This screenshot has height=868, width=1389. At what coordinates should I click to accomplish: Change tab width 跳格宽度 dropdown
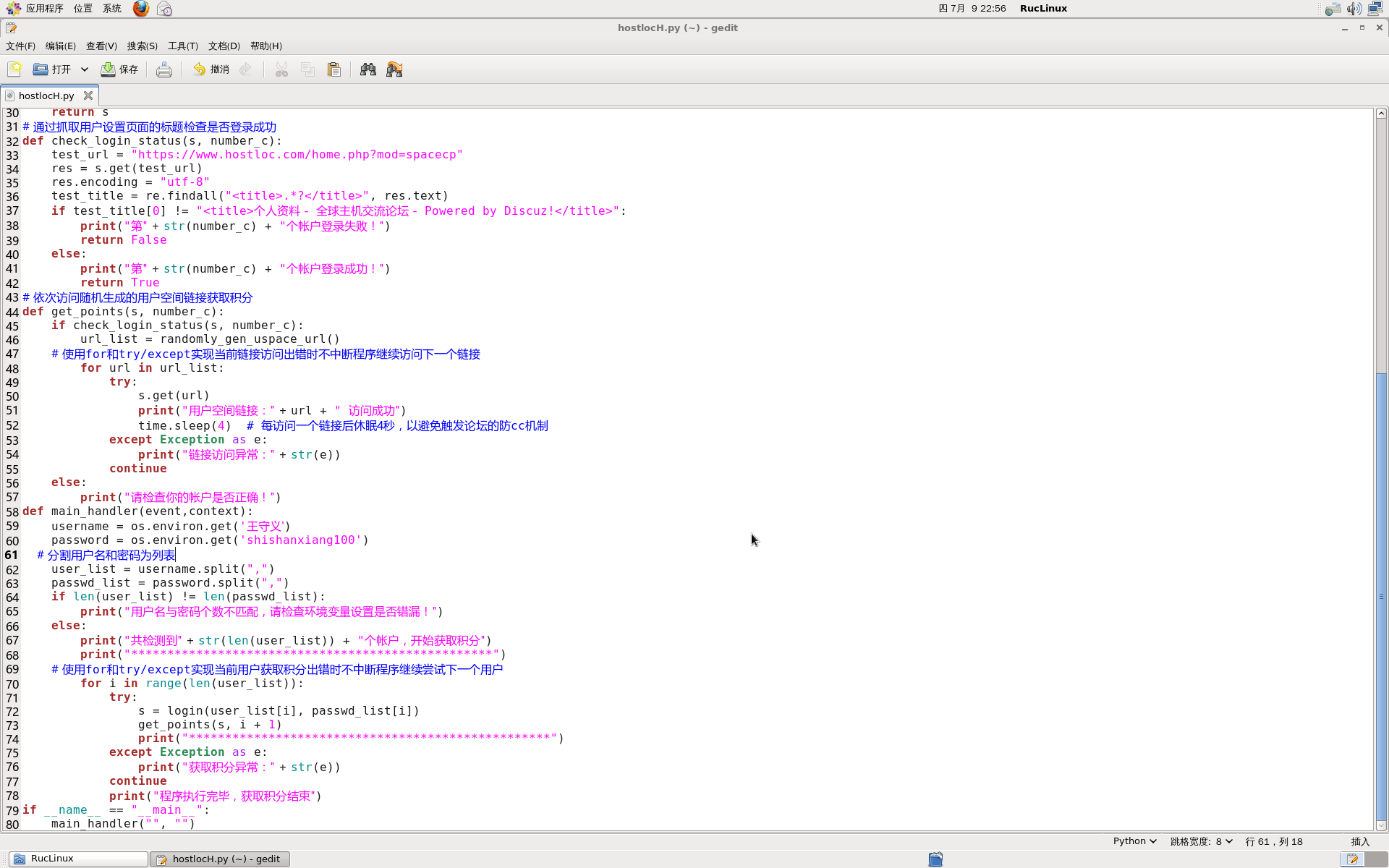(x=1201, y=841)
